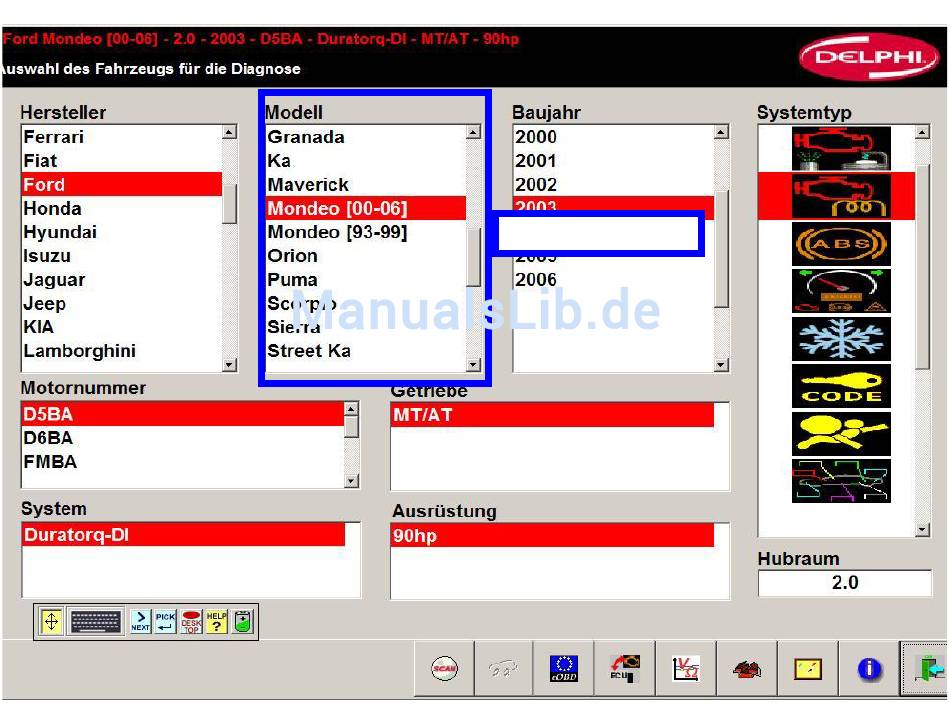Select Orion model
The height and width of the screenshot is (725, 950).
point(366,256)
